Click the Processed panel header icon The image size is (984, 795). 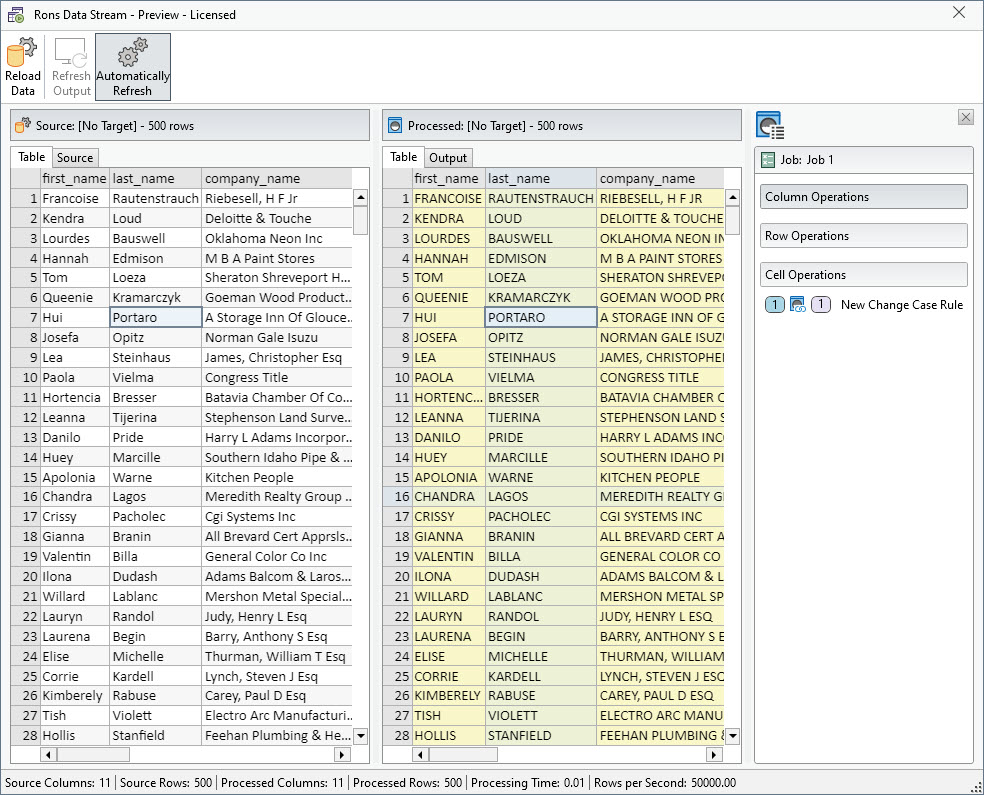(395, 126)
